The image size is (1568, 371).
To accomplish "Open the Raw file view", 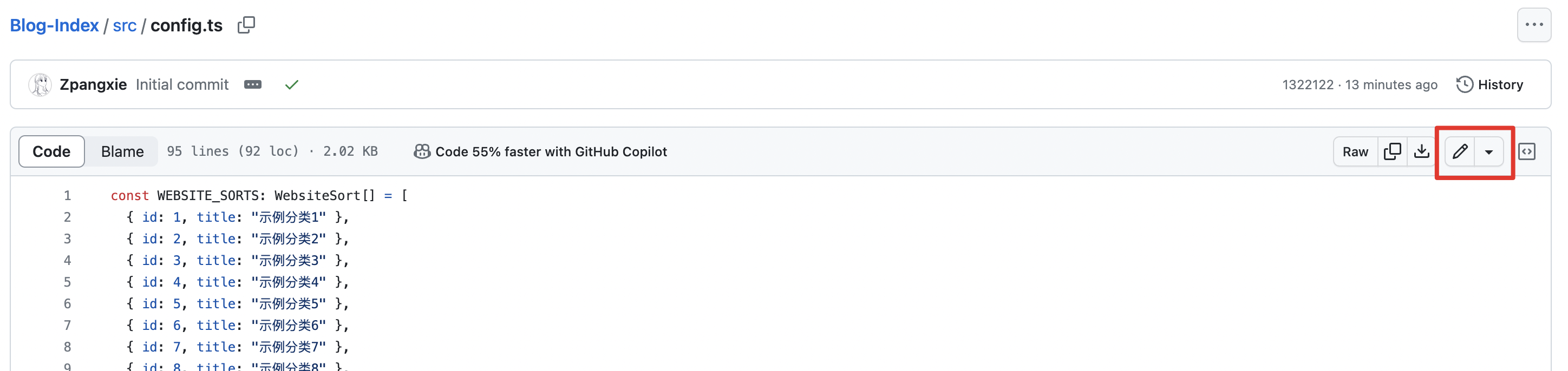I will (x=1355, y=151).
